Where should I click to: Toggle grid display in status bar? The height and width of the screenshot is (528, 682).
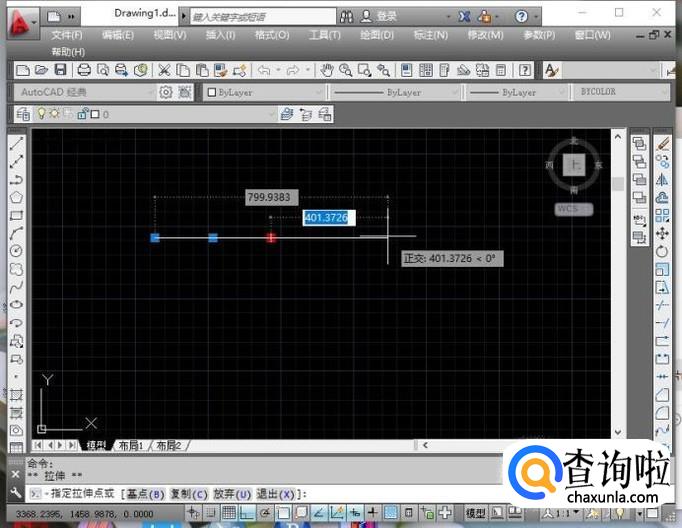(x=229, y=513)
